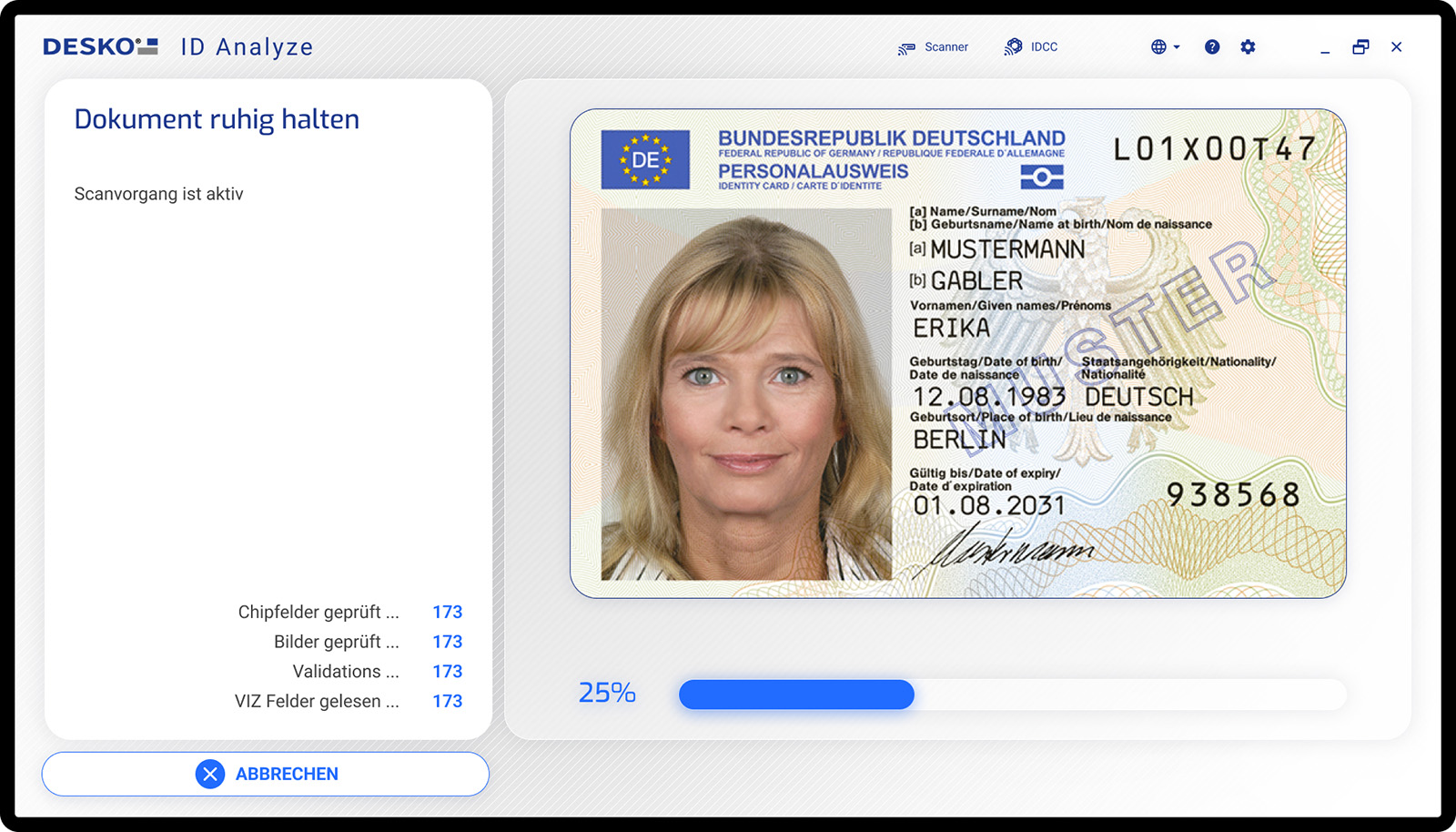
Task: Click the 'Validations ...' row
Action: 378,672
